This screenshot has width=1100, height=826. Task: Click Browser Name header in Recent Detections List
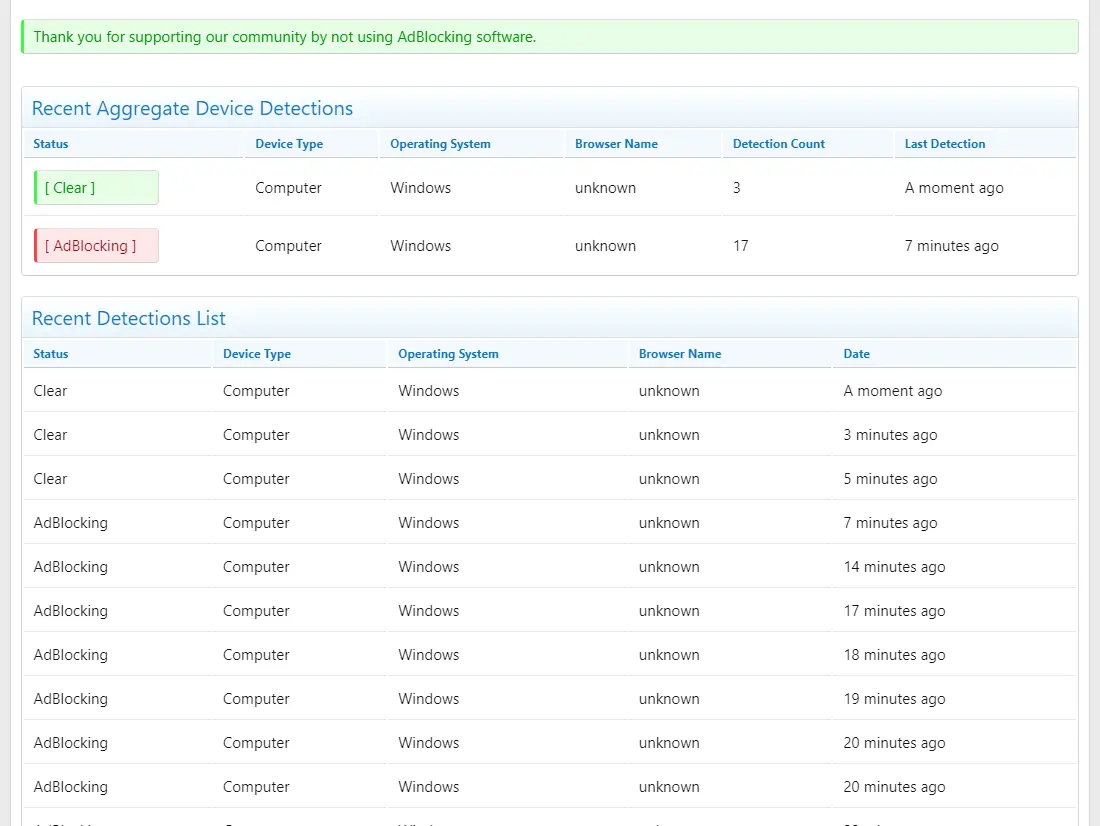pyautogui.click(x=680, y=354)
